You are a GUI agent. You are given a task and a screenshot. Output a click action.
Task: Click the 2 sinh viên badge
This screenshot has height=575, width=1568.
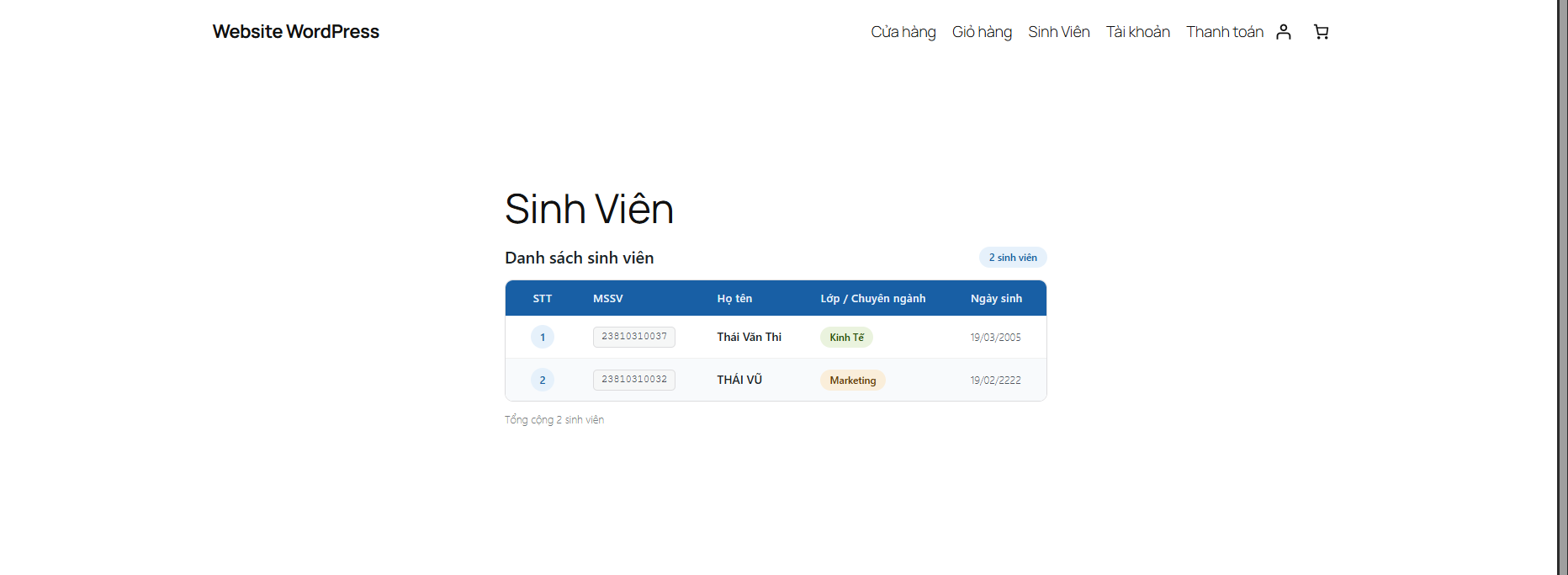click(x=1013, y=258)
